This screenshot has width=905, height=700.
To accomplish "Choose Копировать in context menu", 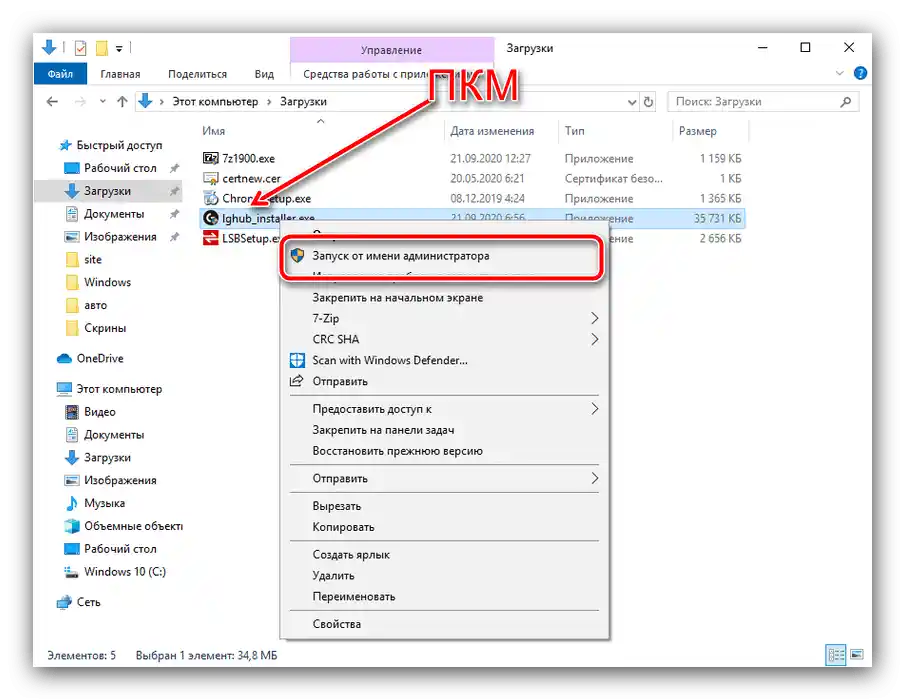I will pyautogui.click(x=443, y=527).
